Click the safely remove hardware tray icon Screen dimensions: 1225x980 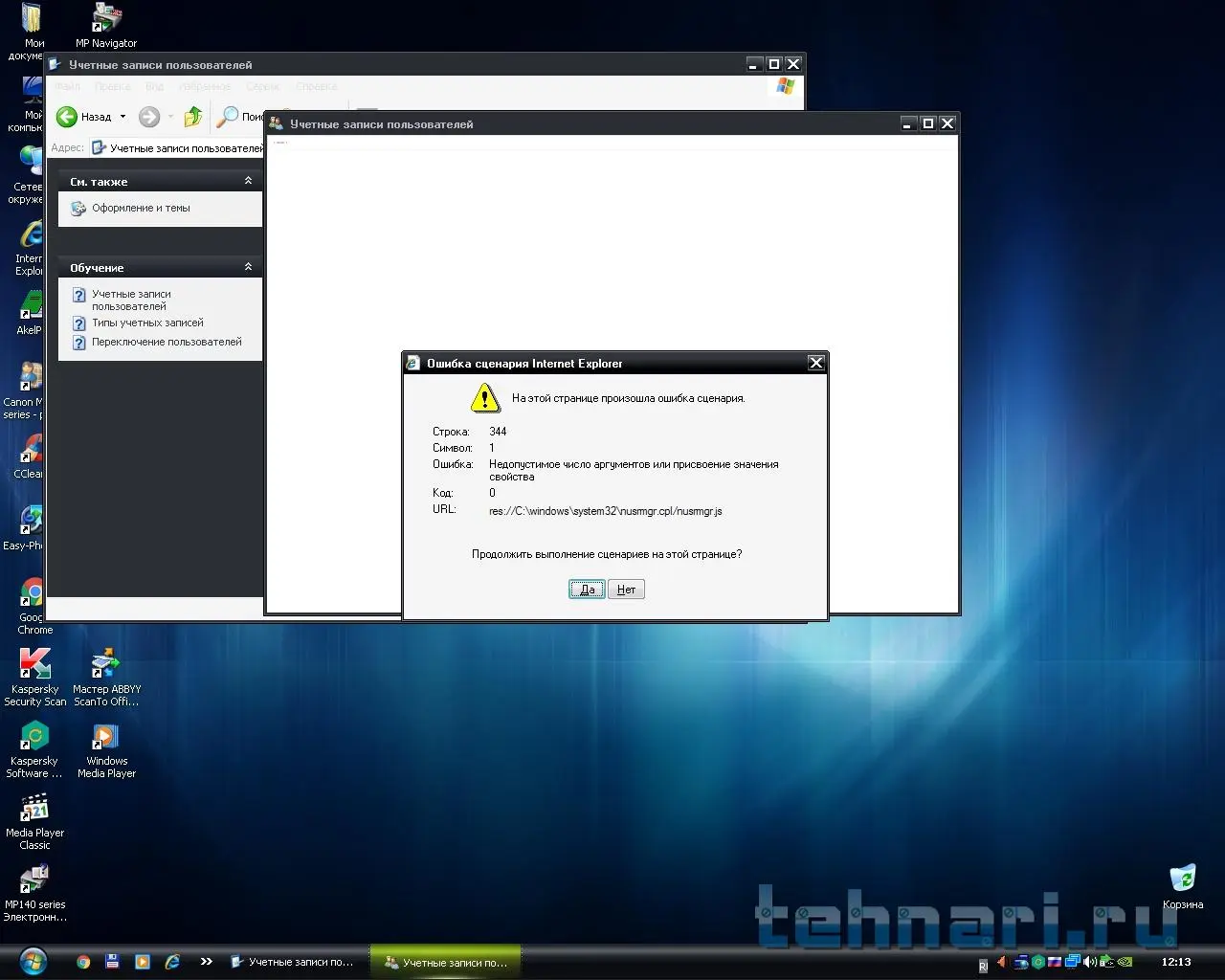coord(1107,962)
